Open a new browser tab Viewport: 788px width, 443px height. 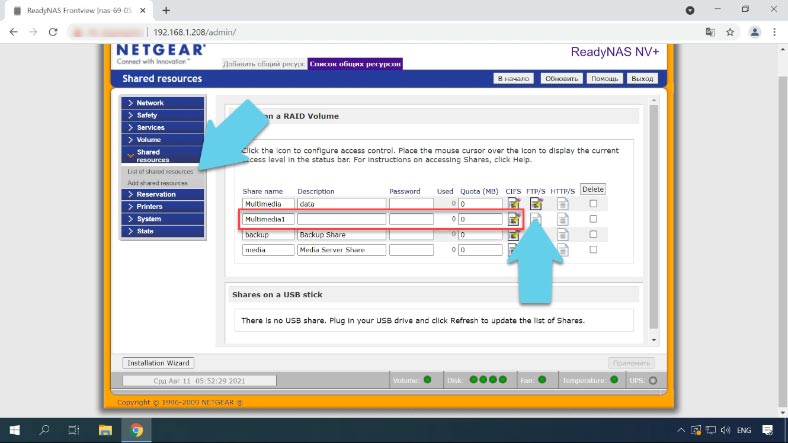(166, 10)
